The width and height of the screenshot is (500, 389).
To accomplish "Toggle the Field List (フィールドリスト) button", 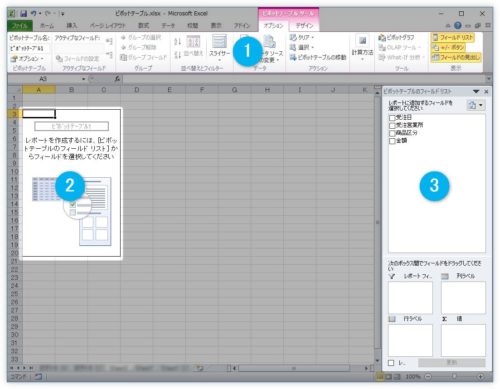I will tap(453, 38).
